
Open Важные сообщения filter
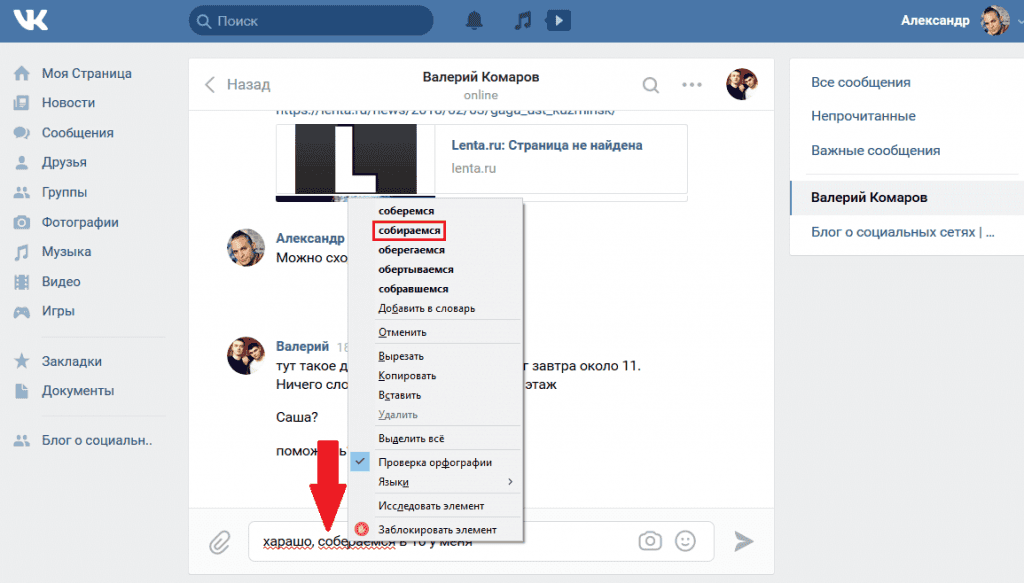[x=876, y=151]
